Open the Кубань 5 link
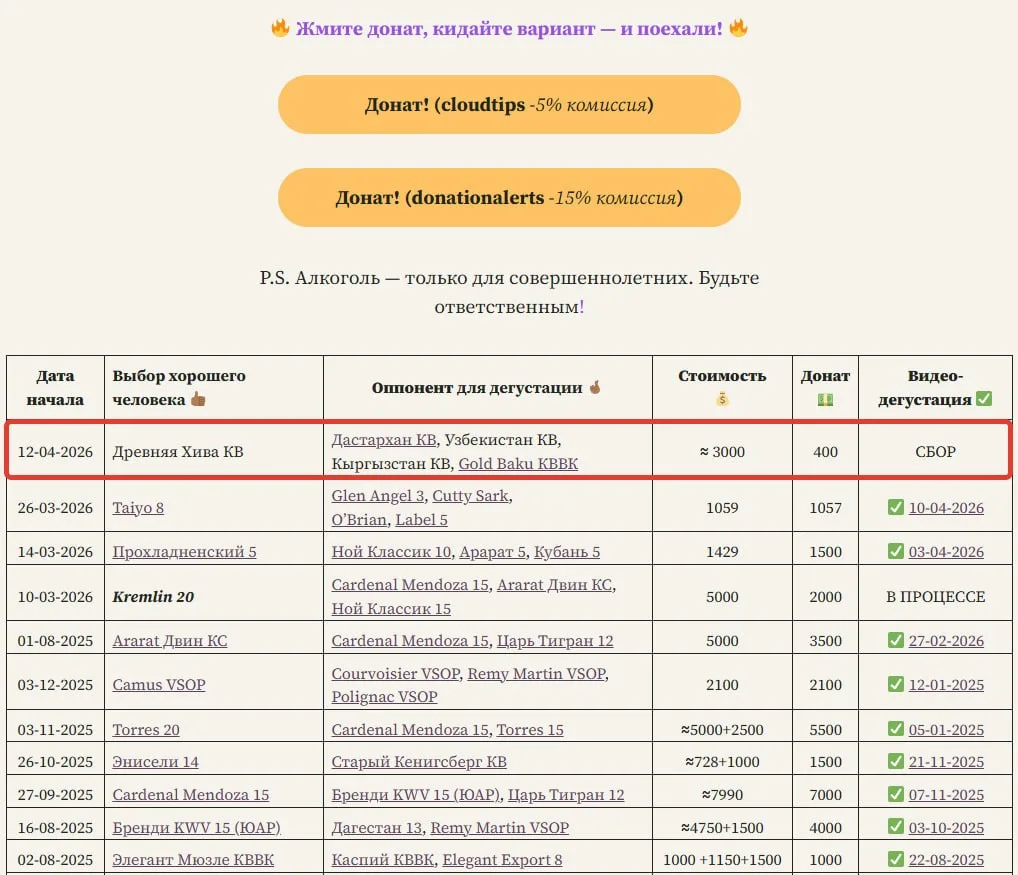 (567, 552)
